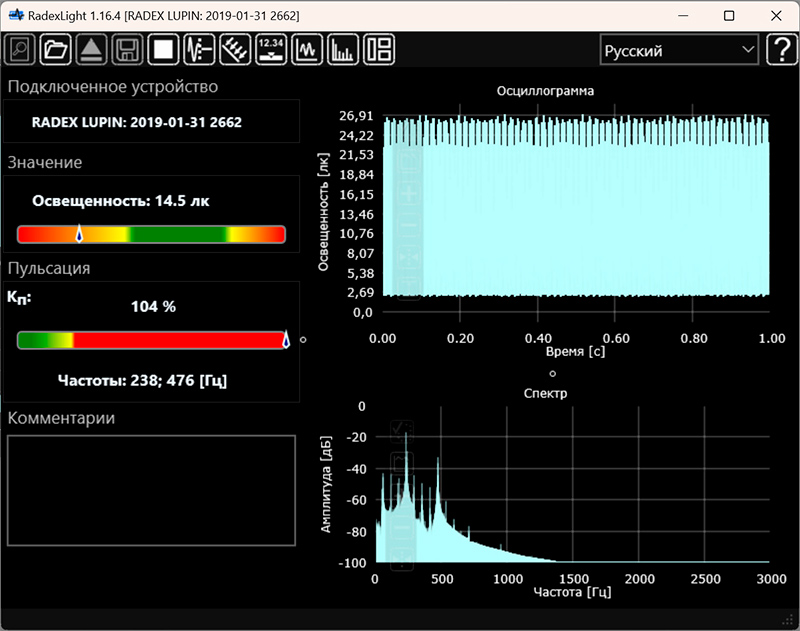The image size is (800, 631).
Task: Click the small circle expander below oscillogram
Action: tap(552, 372)
